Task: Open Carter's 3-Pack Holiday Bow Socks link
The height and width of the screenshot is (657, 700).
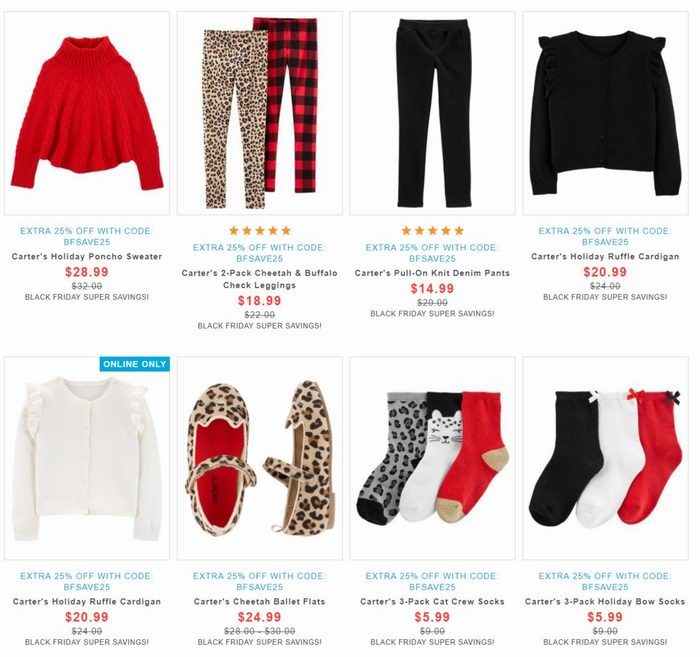Action: [x=605, y=602]
